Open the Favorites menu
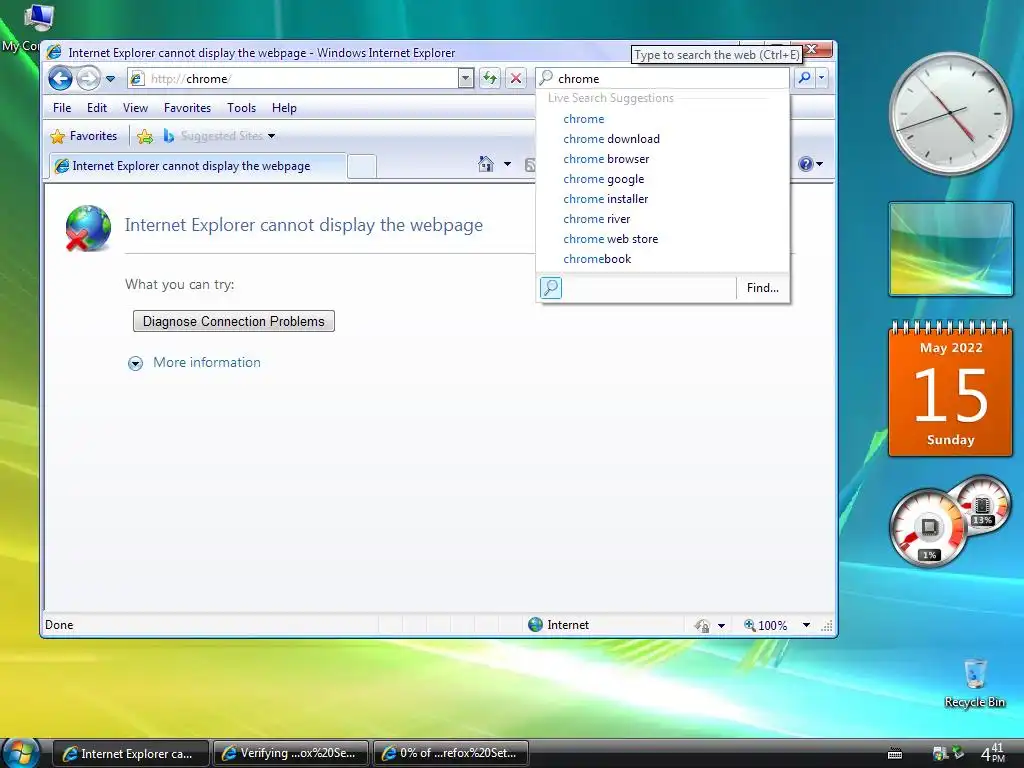This screenshot has height=768, width=1024. (x=187, y=108)
